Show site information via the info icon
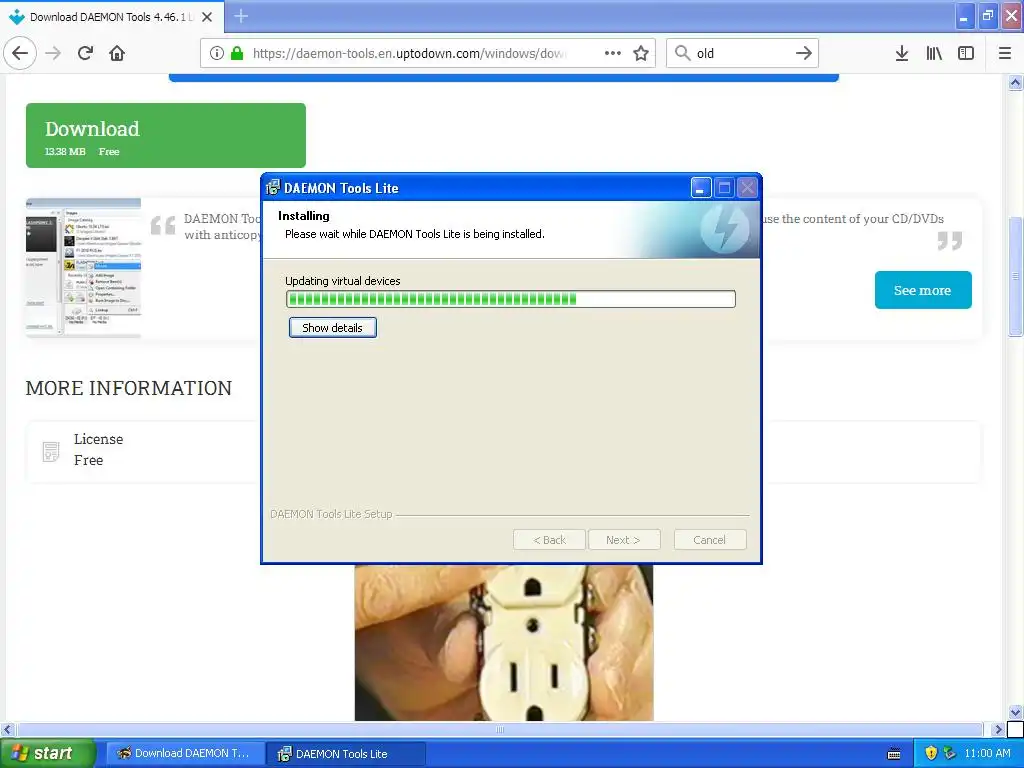 216,53
